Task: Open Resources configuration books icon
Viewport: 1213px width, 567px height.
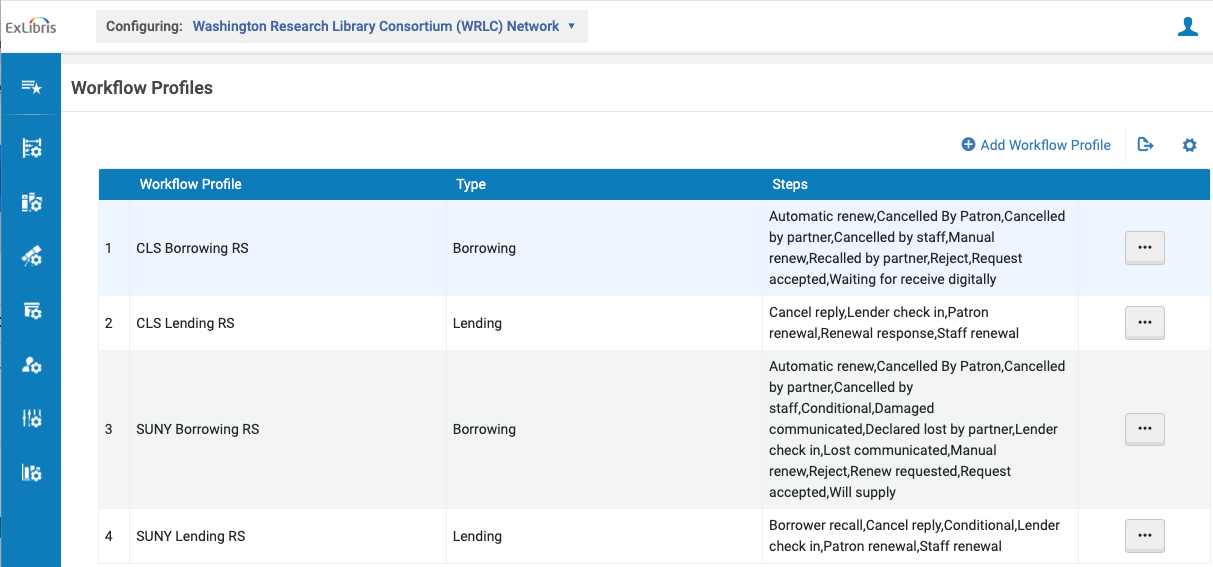Action: (x=31, y=202)
